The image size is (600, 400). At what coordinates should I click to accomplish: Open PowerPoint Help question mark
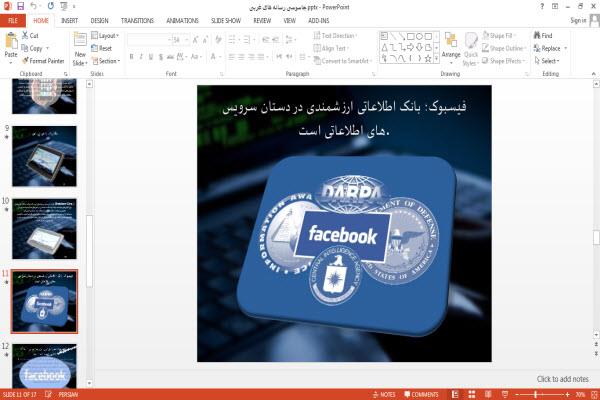[542, 6]
